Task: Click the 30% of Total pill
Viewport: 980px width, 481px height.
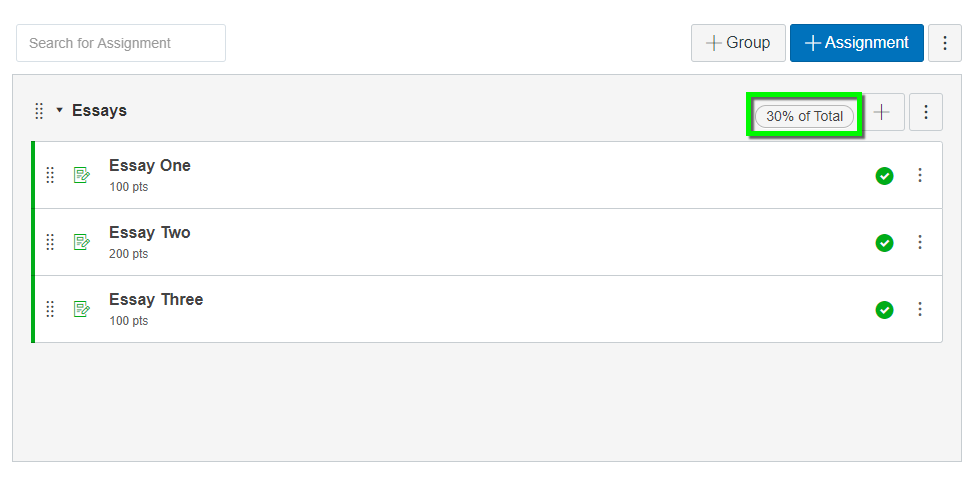Action: coord(804,116)
